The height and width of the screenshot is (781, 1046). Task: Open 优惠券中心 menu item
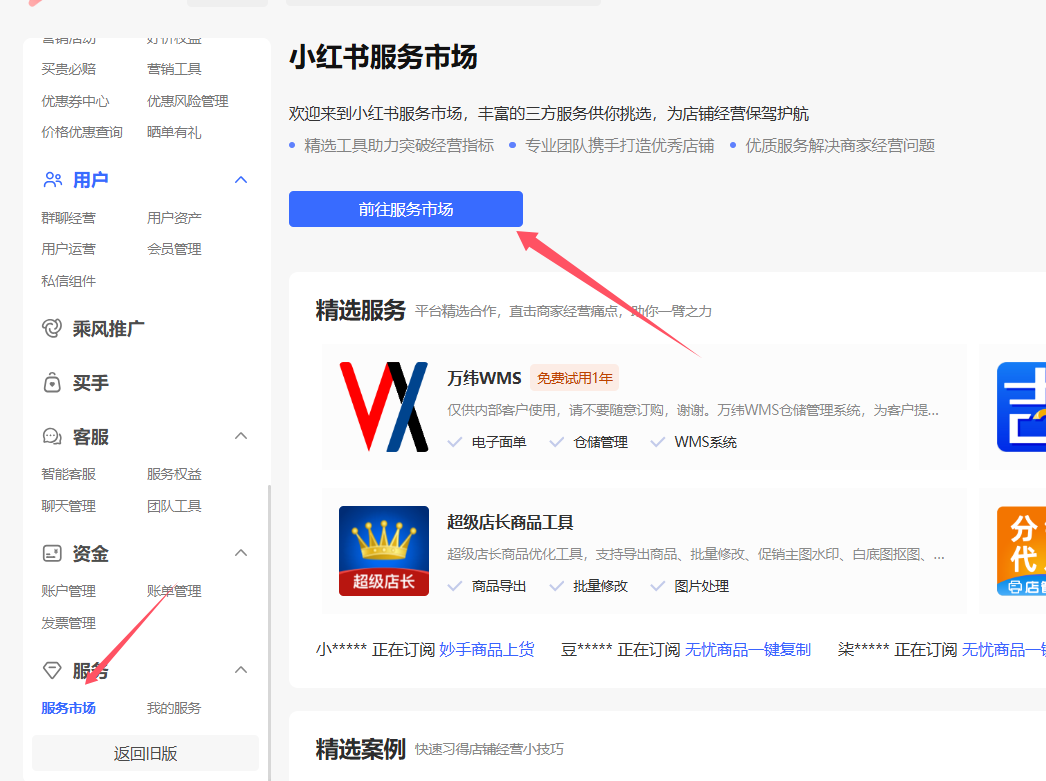[x=75, y=101]
